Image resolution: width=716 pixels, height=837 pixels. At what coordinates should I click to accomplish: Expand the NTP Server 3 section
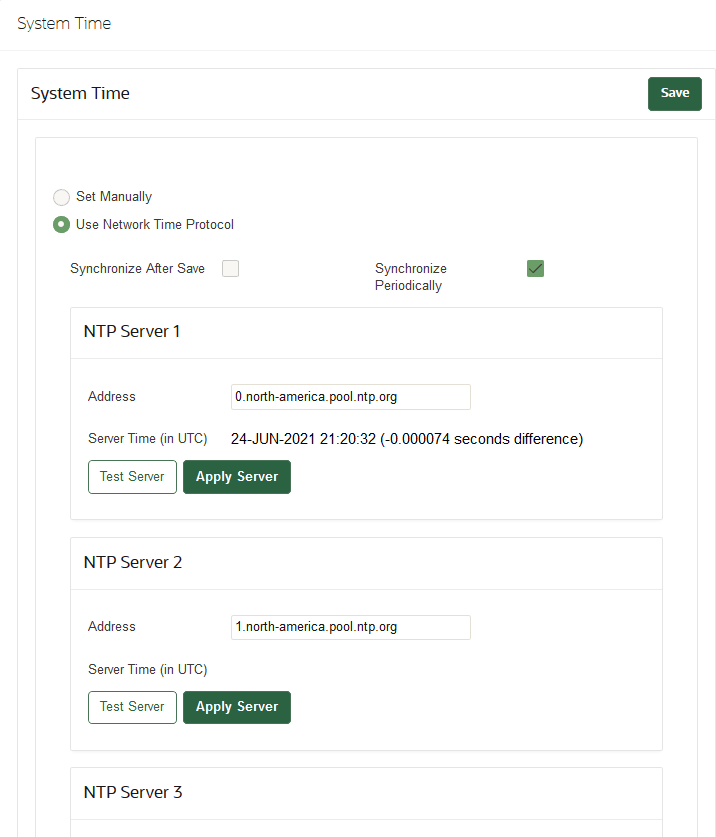click(x=133, y=792)
